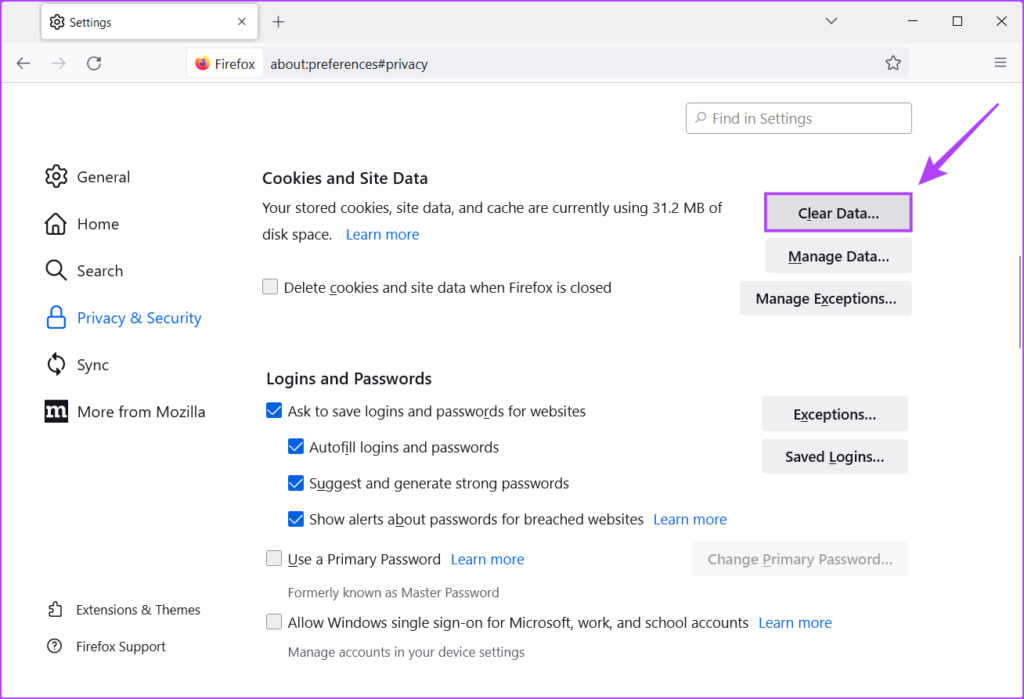Click the Extensions & Themes puzzle icon
The height and width of the screenshot is (699, 1024).
[x=55, y=609]
